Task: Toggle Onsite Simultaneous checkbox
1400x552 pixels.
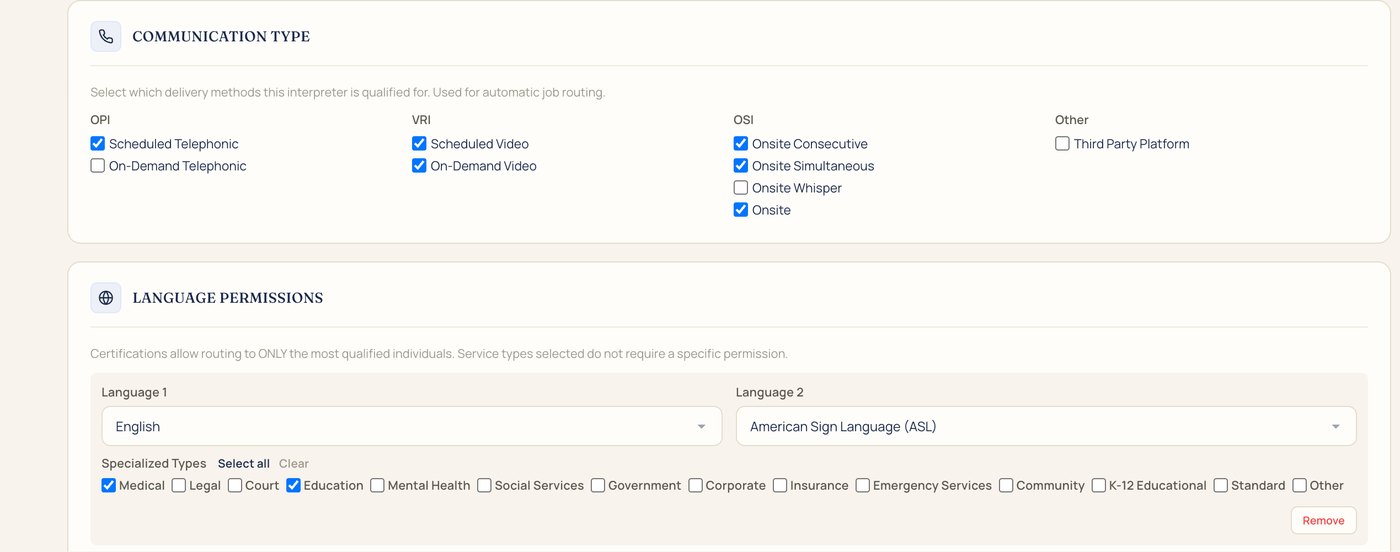Action: pyautogui.click(x=741, y=166)
